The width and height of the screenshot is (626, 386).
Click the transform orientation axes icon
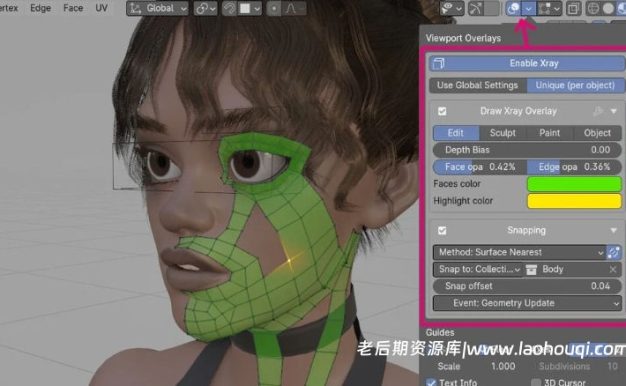click(x=136, y=8)
